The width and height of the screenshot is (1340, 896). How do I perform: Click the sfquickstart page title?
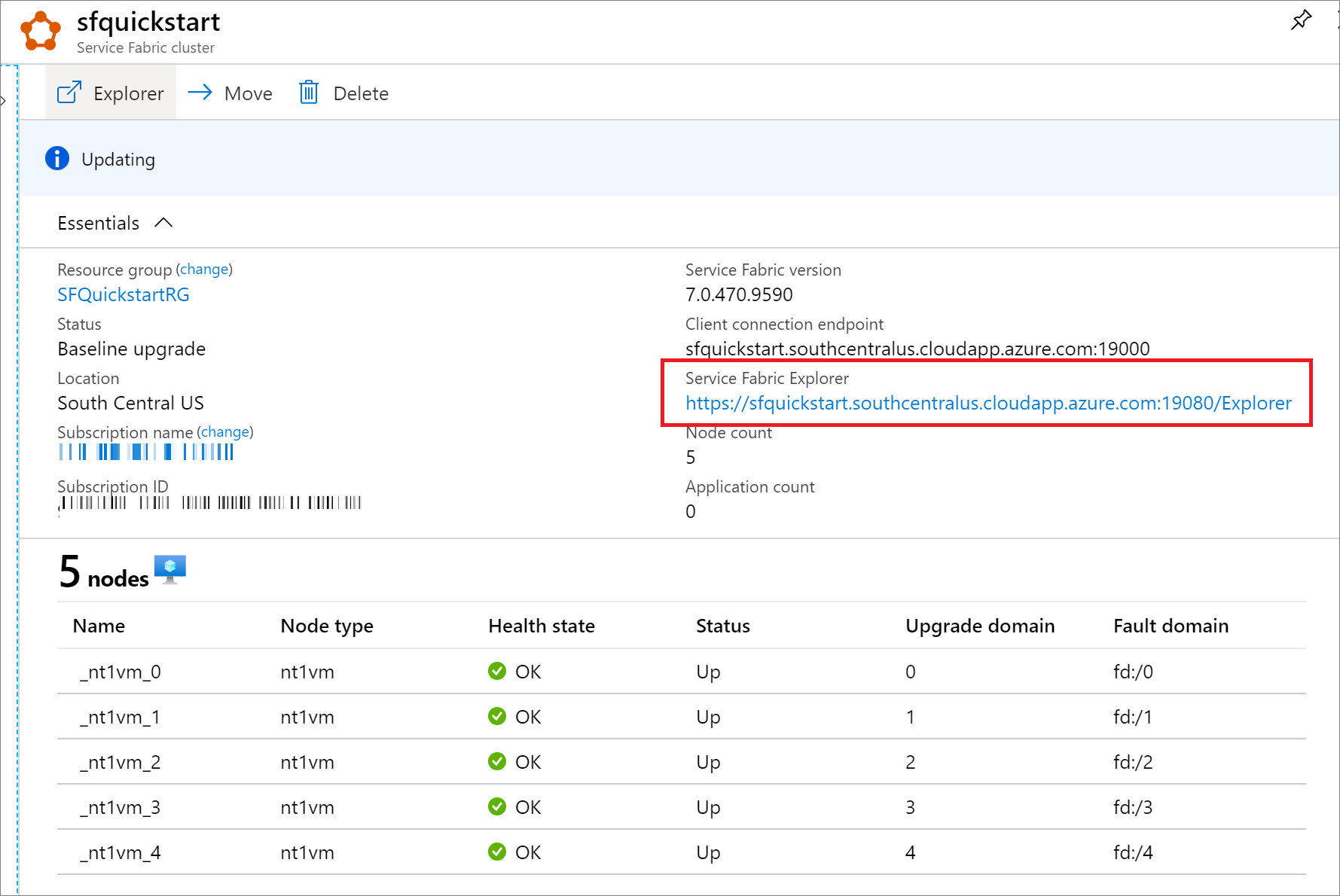coord(148,22)
